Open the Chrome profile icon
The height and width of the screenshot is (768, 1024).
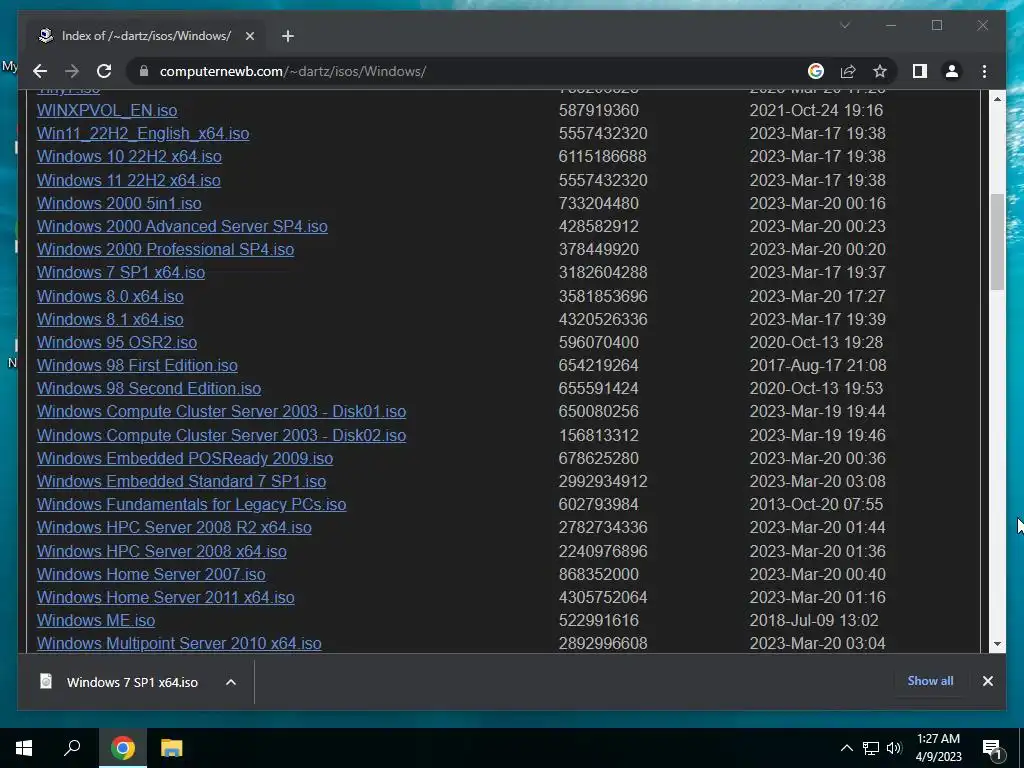pos(952,71)
